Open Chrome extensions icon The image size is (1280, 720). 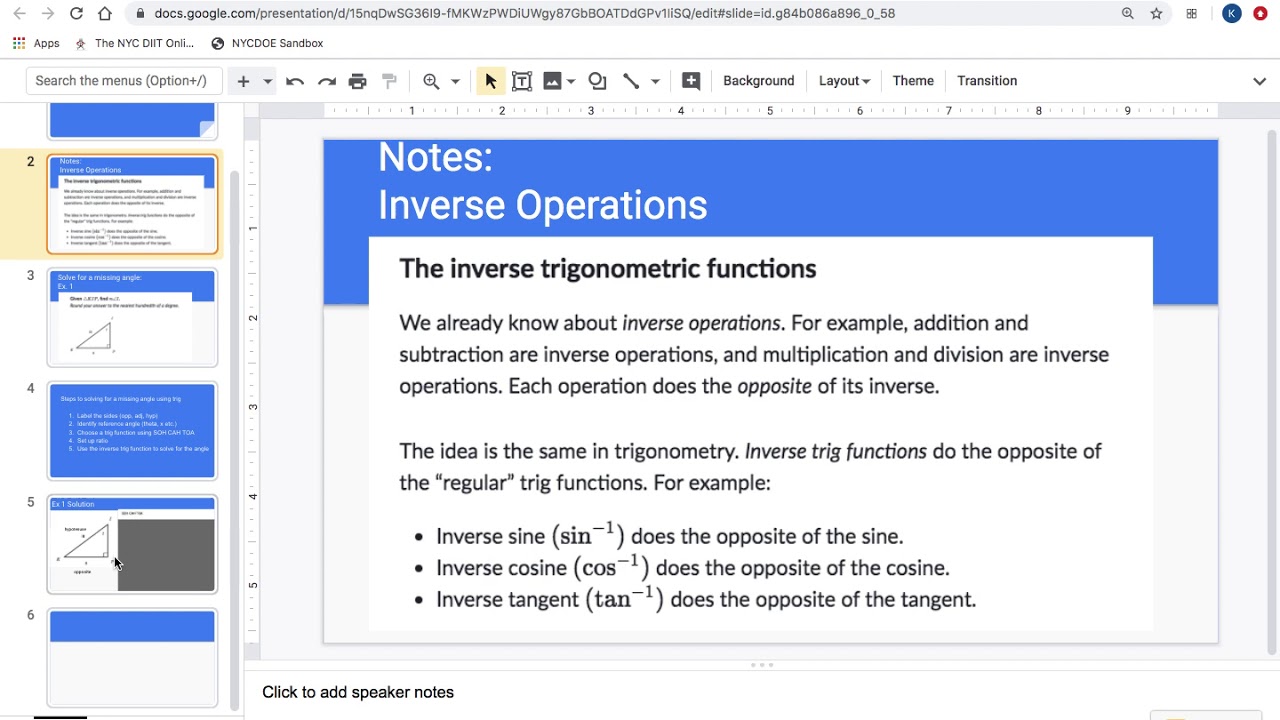1192,14
